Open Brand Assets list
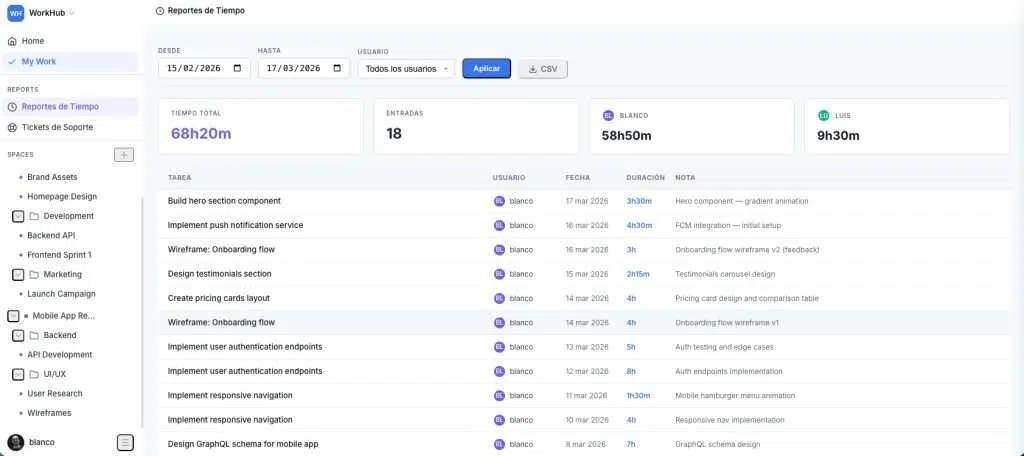Viewport: 1024px width, 456px height. click(52, 177)
